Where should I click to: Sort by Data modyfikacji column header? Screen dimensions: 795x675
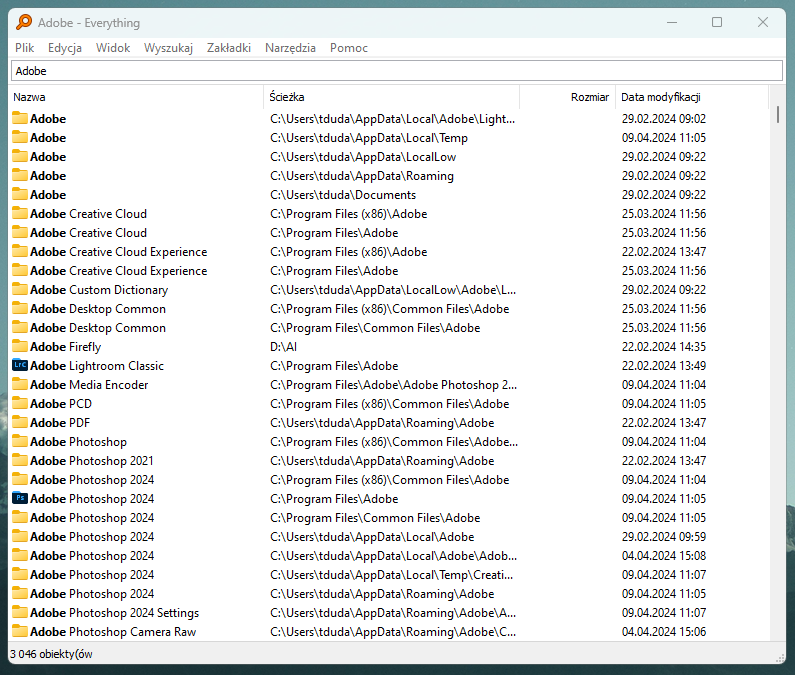(692, 97)
